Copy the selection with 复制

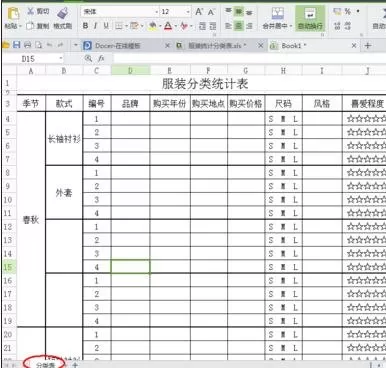(x=38, y=26)
